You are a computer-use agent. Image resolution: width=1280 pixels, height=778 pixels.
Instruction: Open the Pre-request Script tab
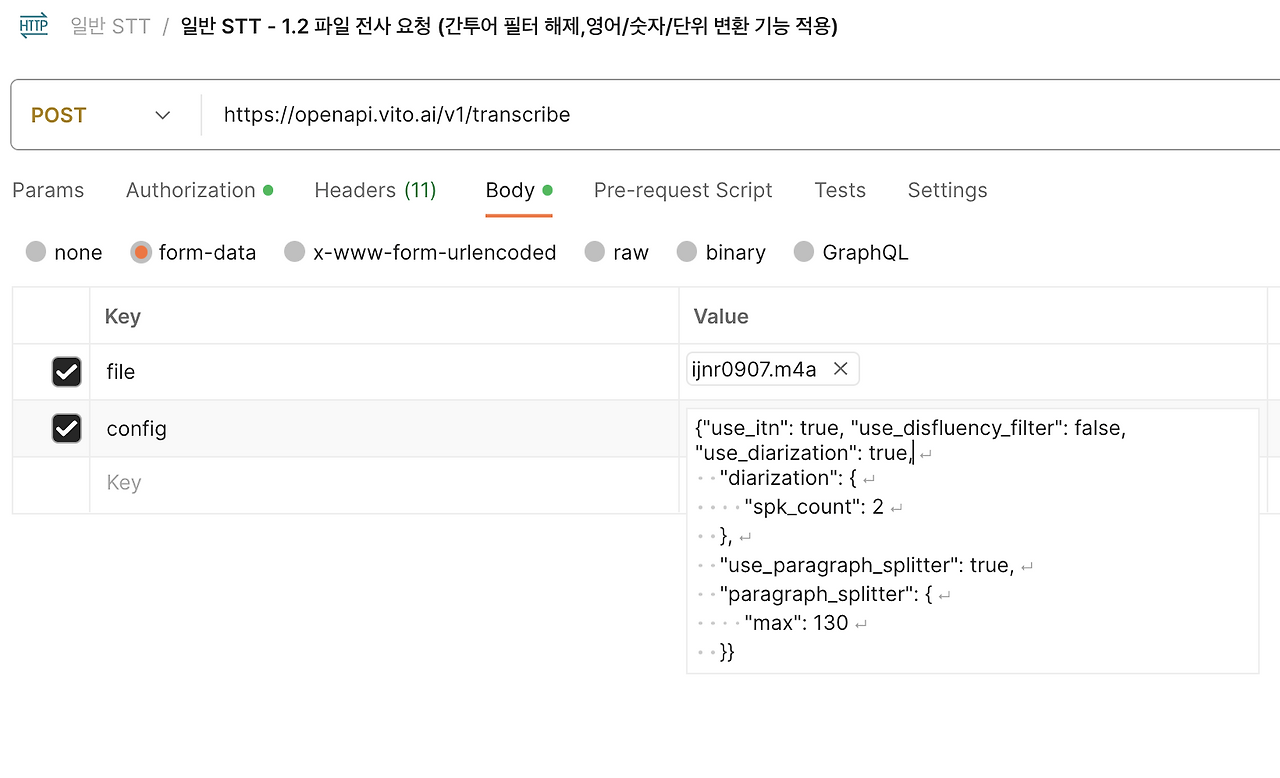tap(683, 190)
